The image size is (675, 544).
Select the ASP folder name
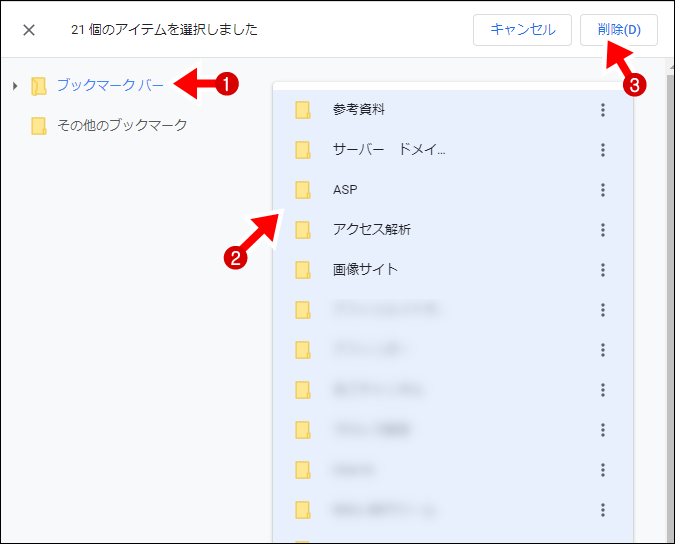tap(345, 190)
